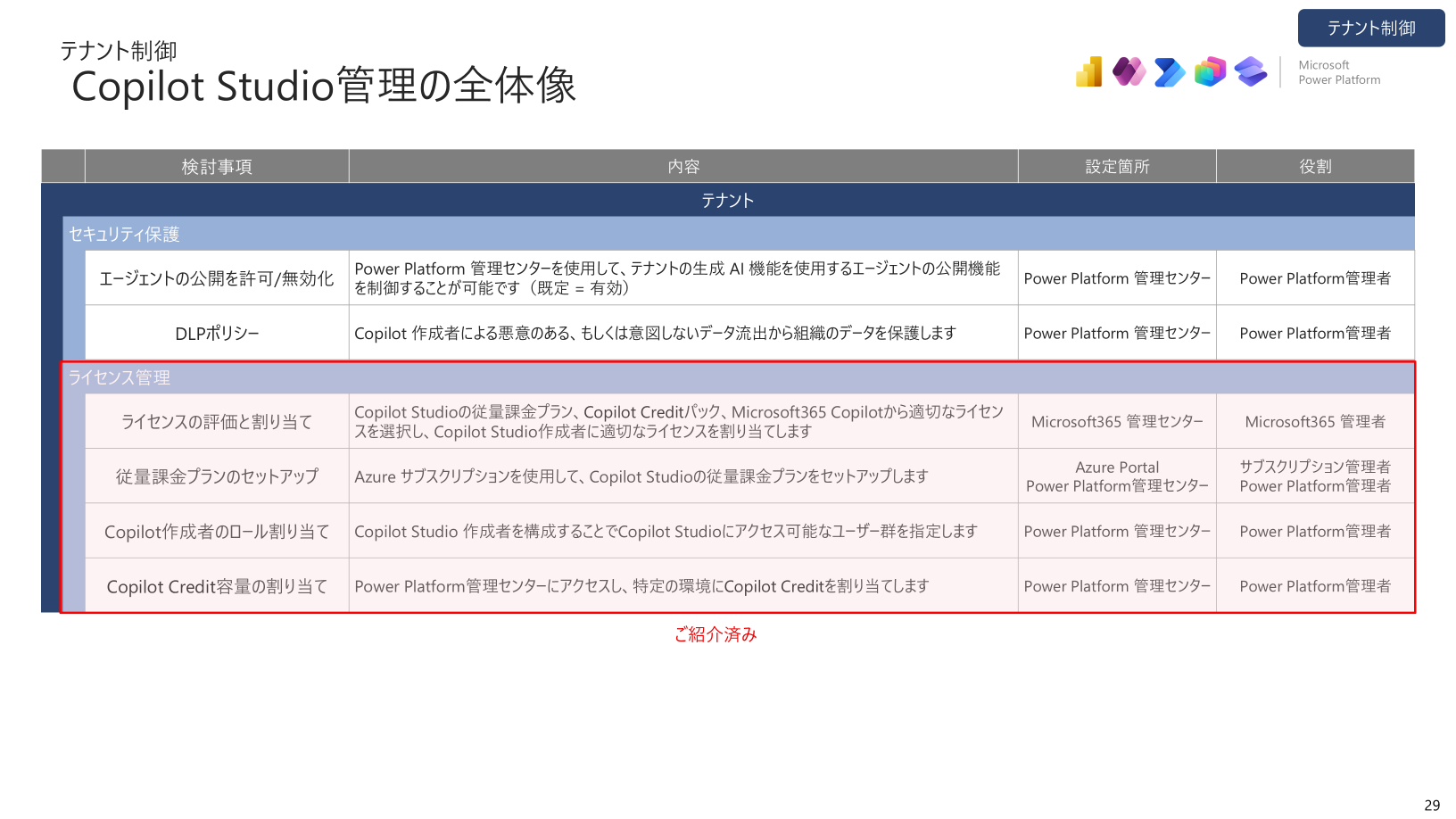Click the ライセンスの評価と割り当て cell
Screen dimensions: 1456x819
(217, 421)
